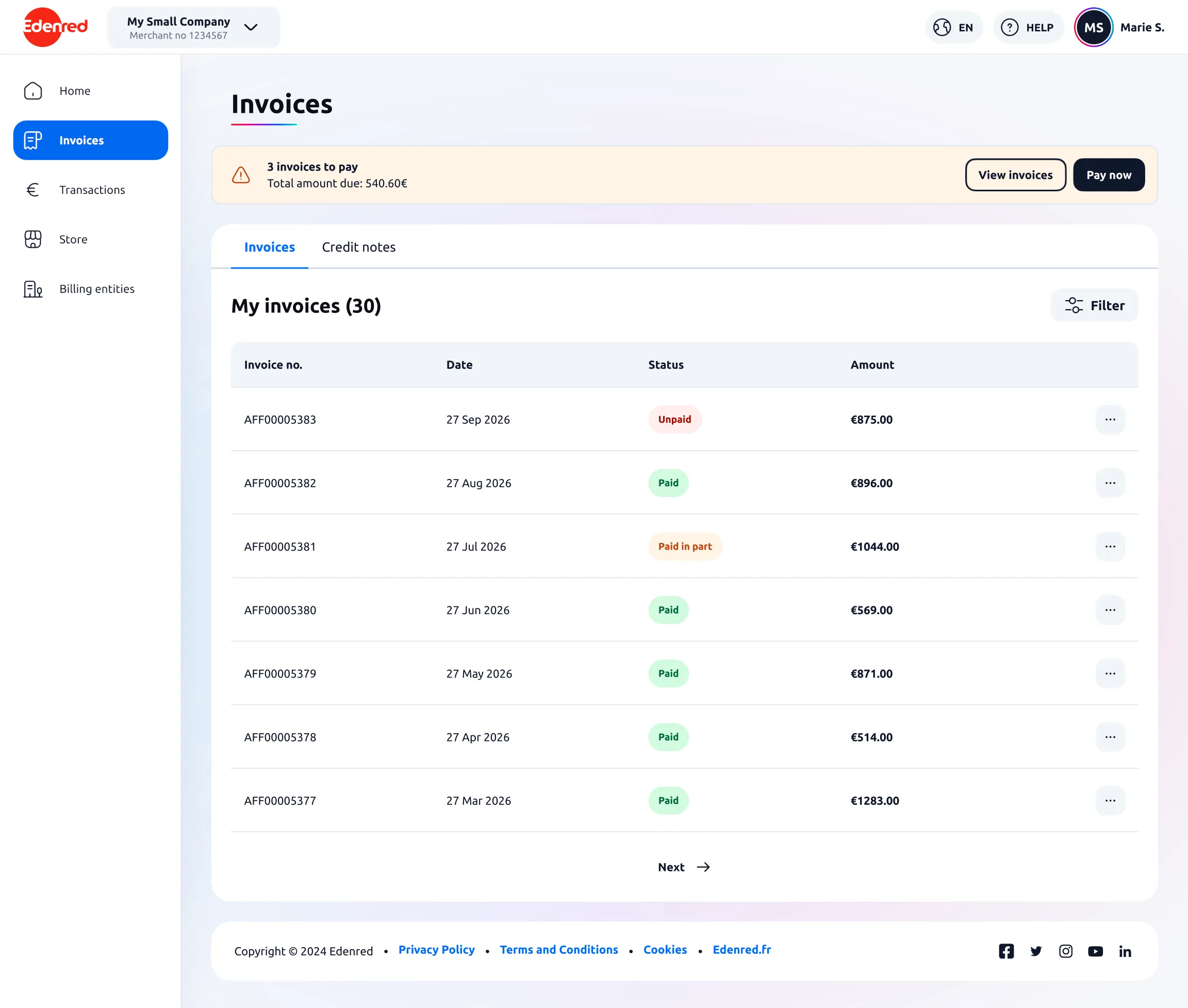Screen dimensions: 1188x1008
Task: Open the Terms and Conditions link
Action: tap(559, 949)
